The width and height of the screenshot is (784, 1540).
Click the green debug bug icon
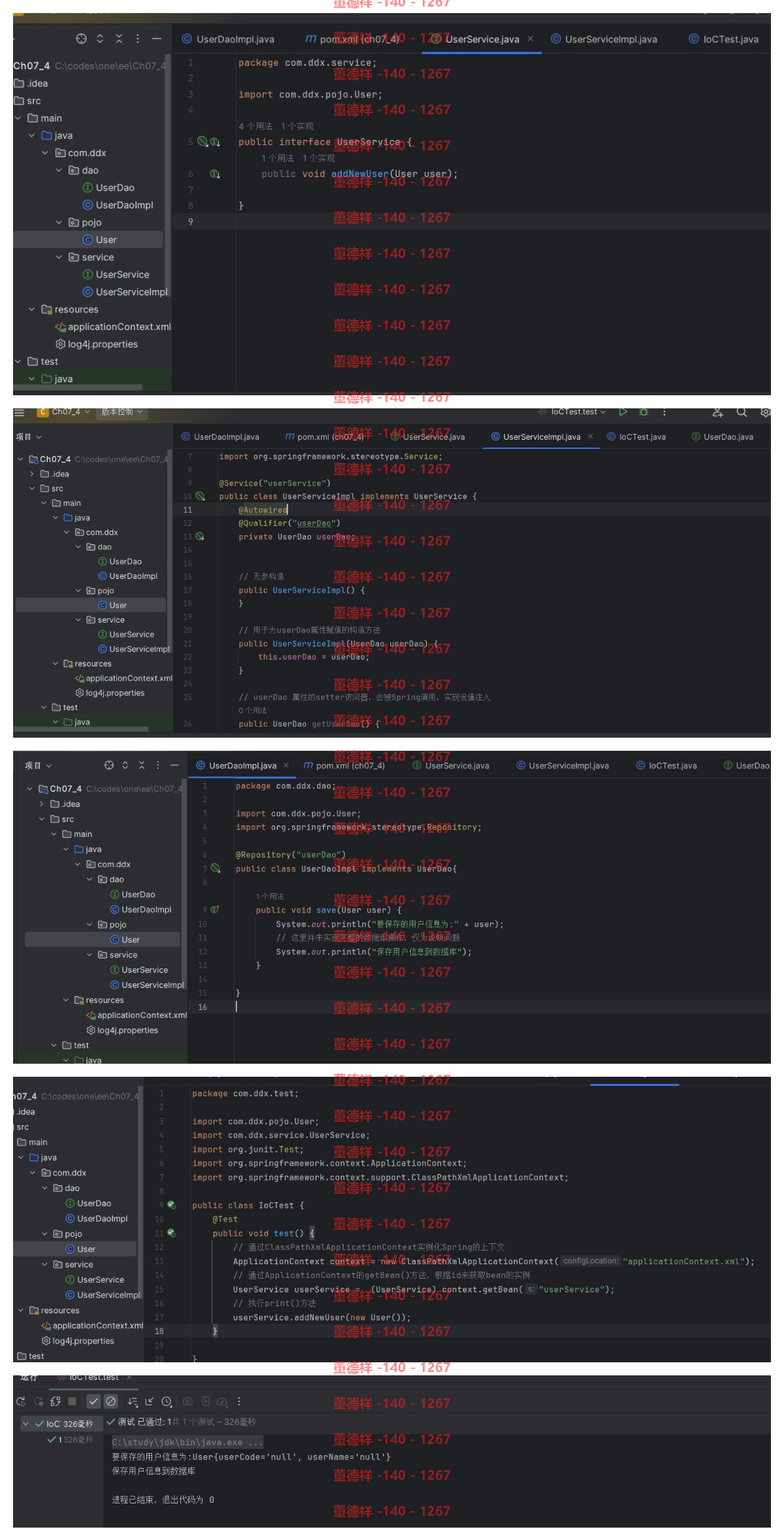[644, 412]
